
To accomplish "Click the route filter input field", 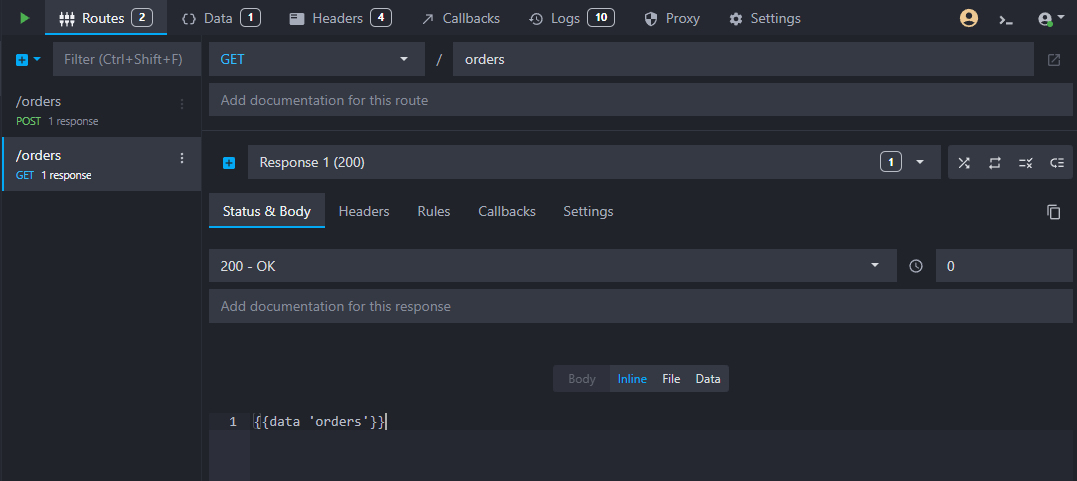I will coord(124,60).
